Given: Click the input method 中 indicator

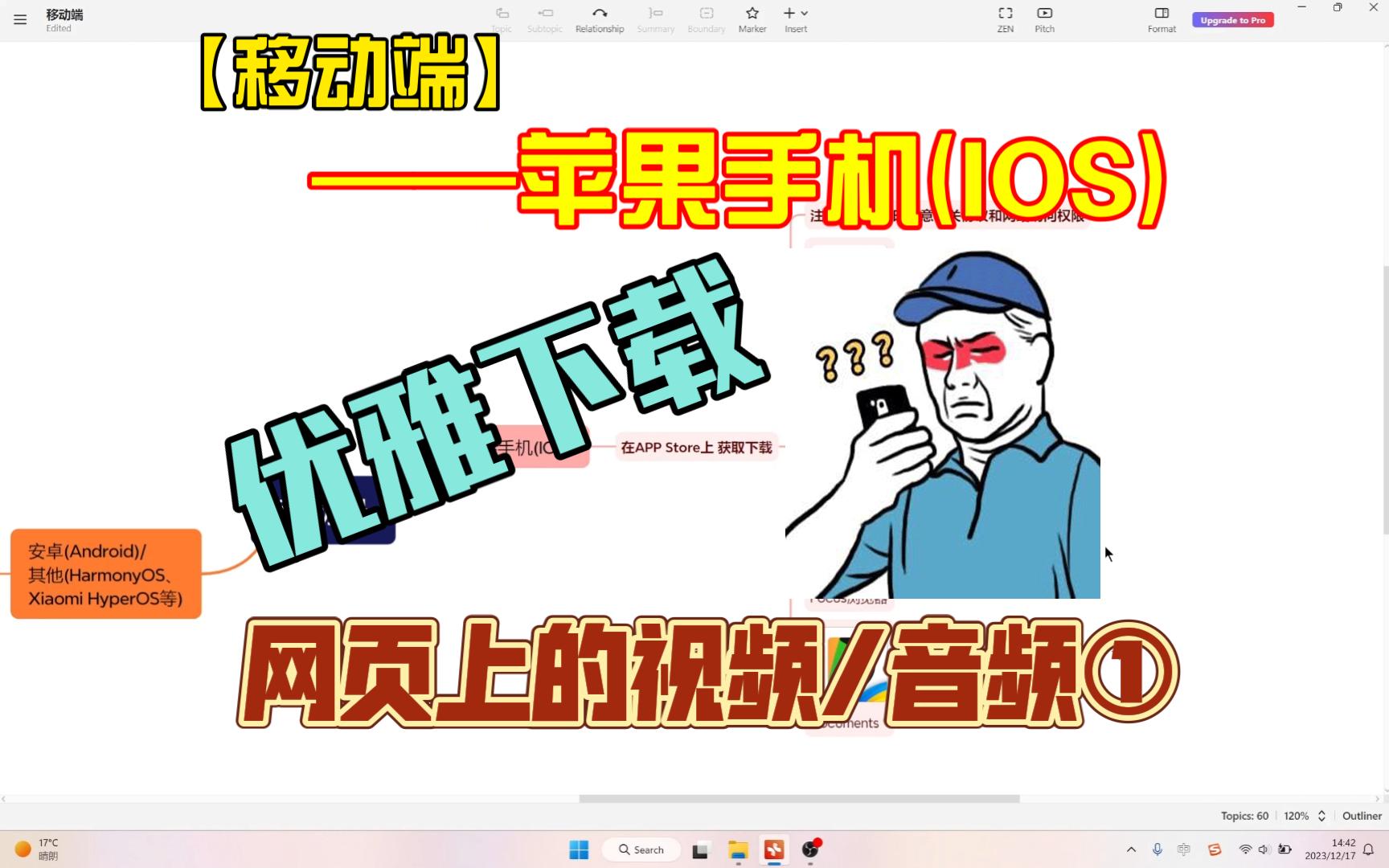Looking at the screenshot, I should pos(1184,850).
